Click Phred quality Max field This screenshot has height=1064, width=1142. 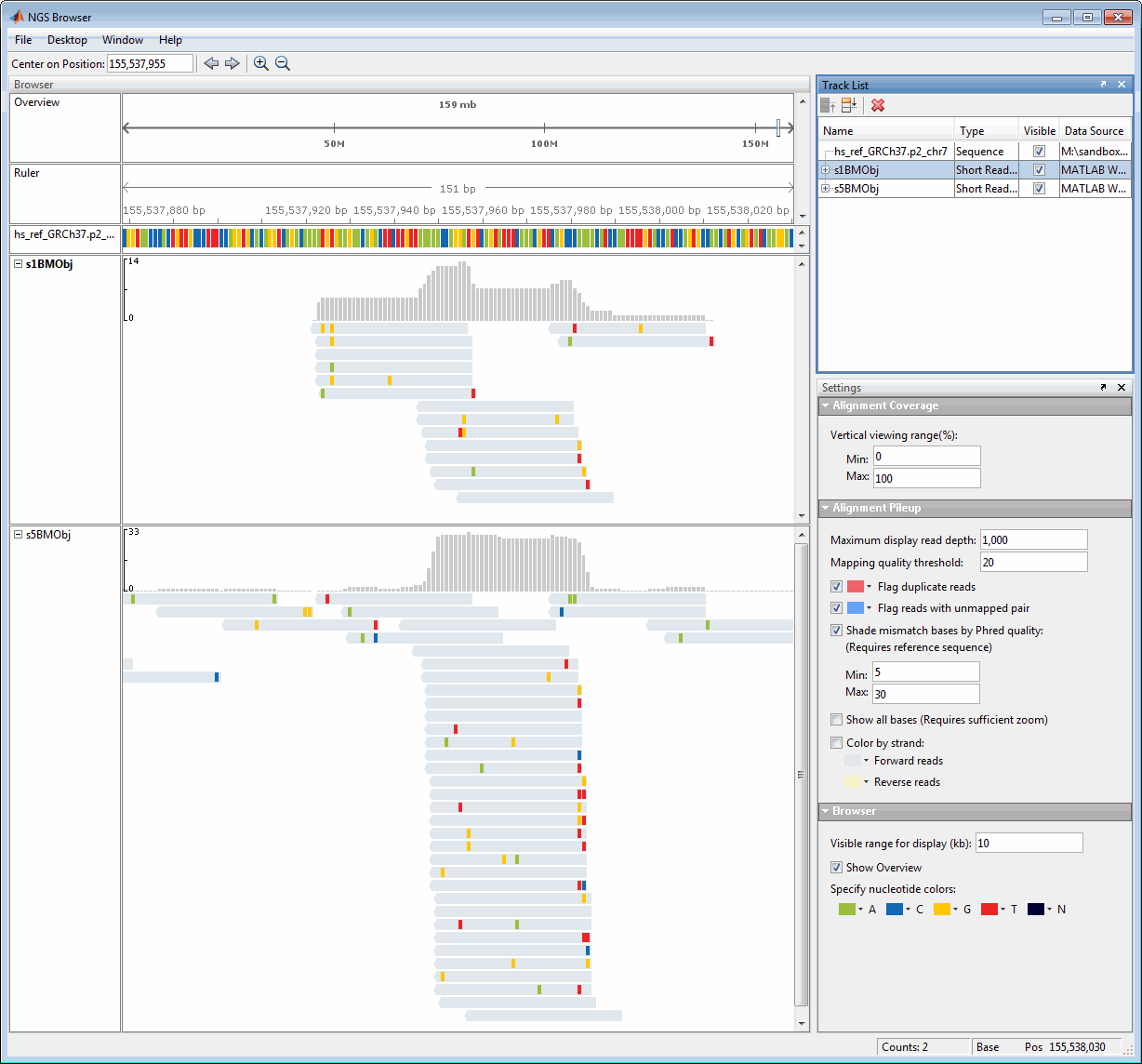(x=925, y=694)
